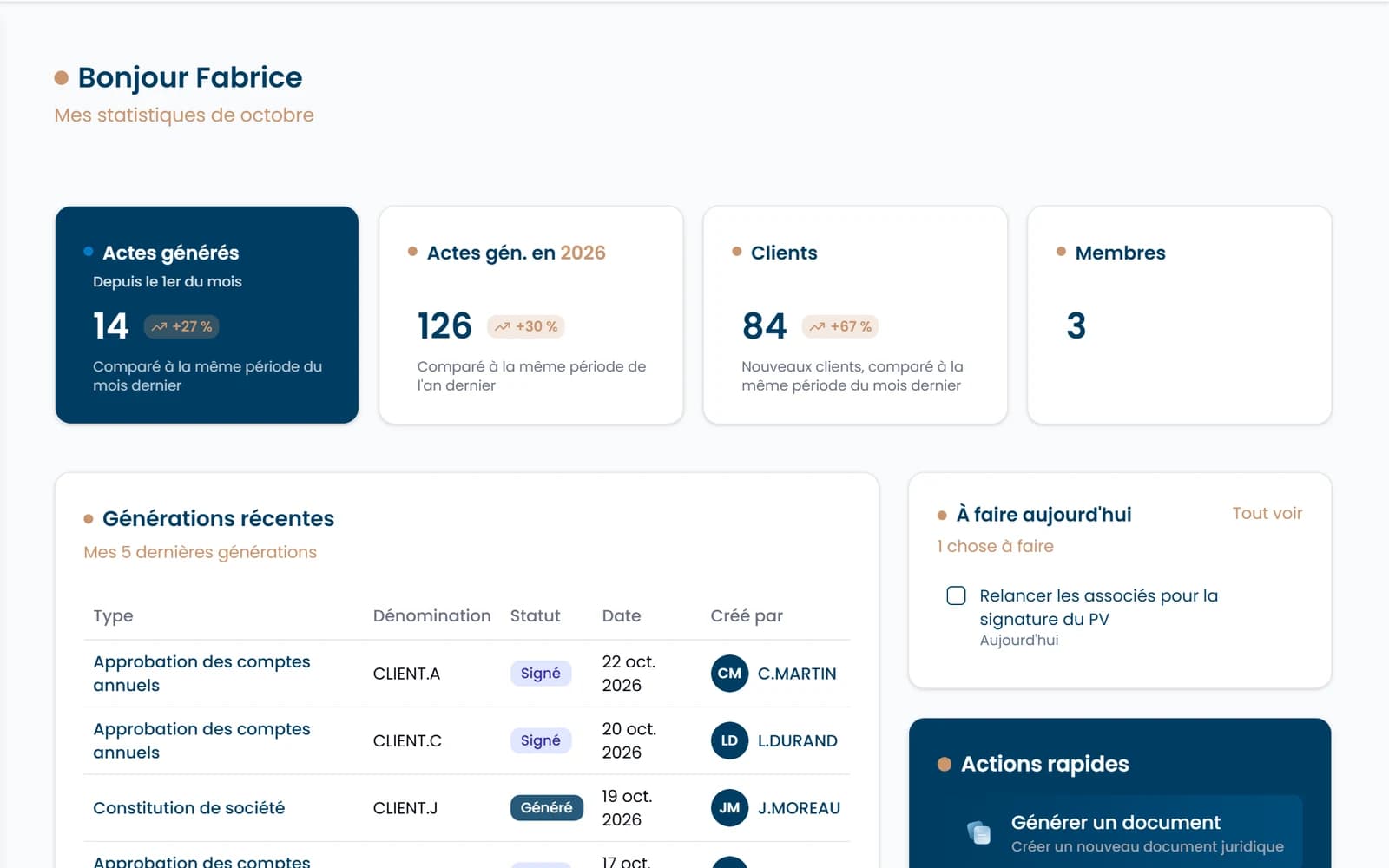
Task: Click the Générations récentes heading
Action: tap(218, 518)
